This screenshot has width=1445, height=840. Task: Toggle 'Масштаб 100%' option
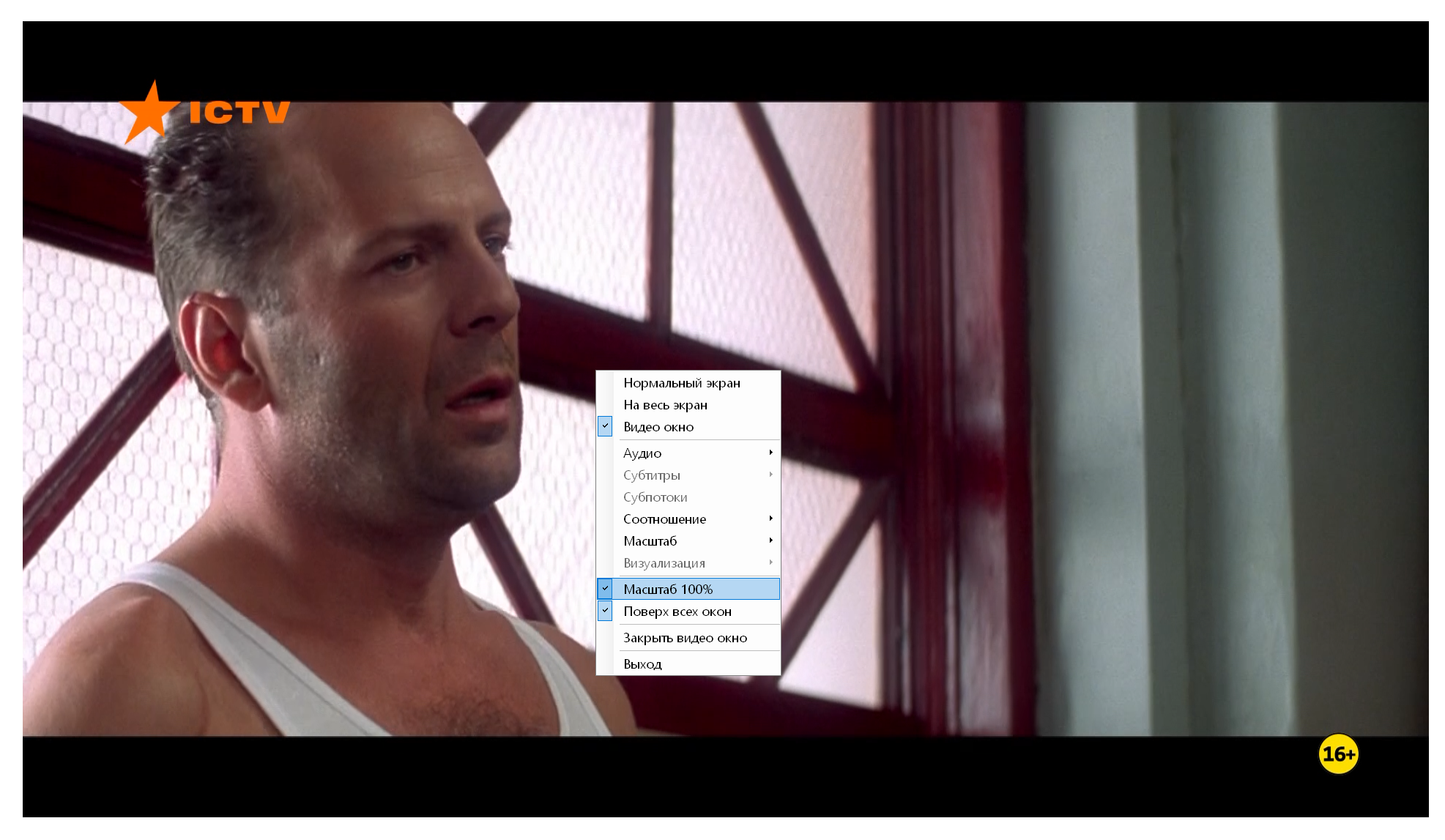[668, 590]
